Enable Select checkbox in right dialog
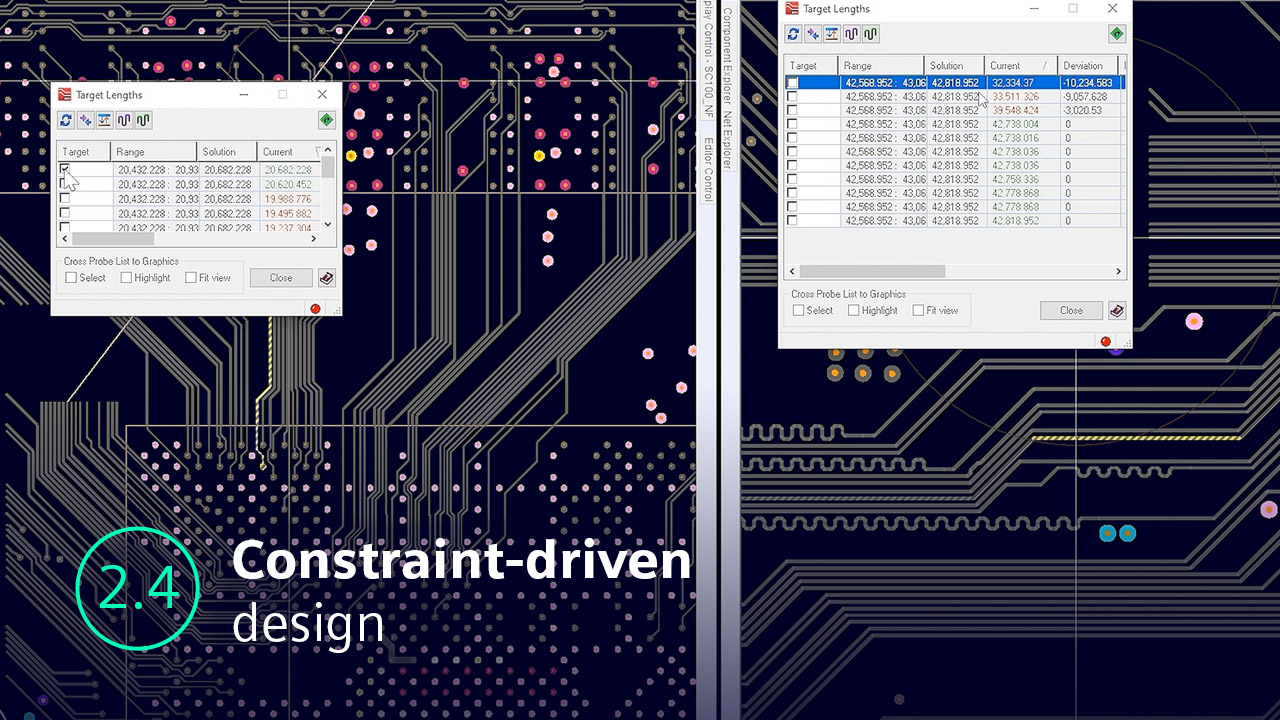Image resolution: width=1280 pixels, height=720 pixels. pos(798,311)
